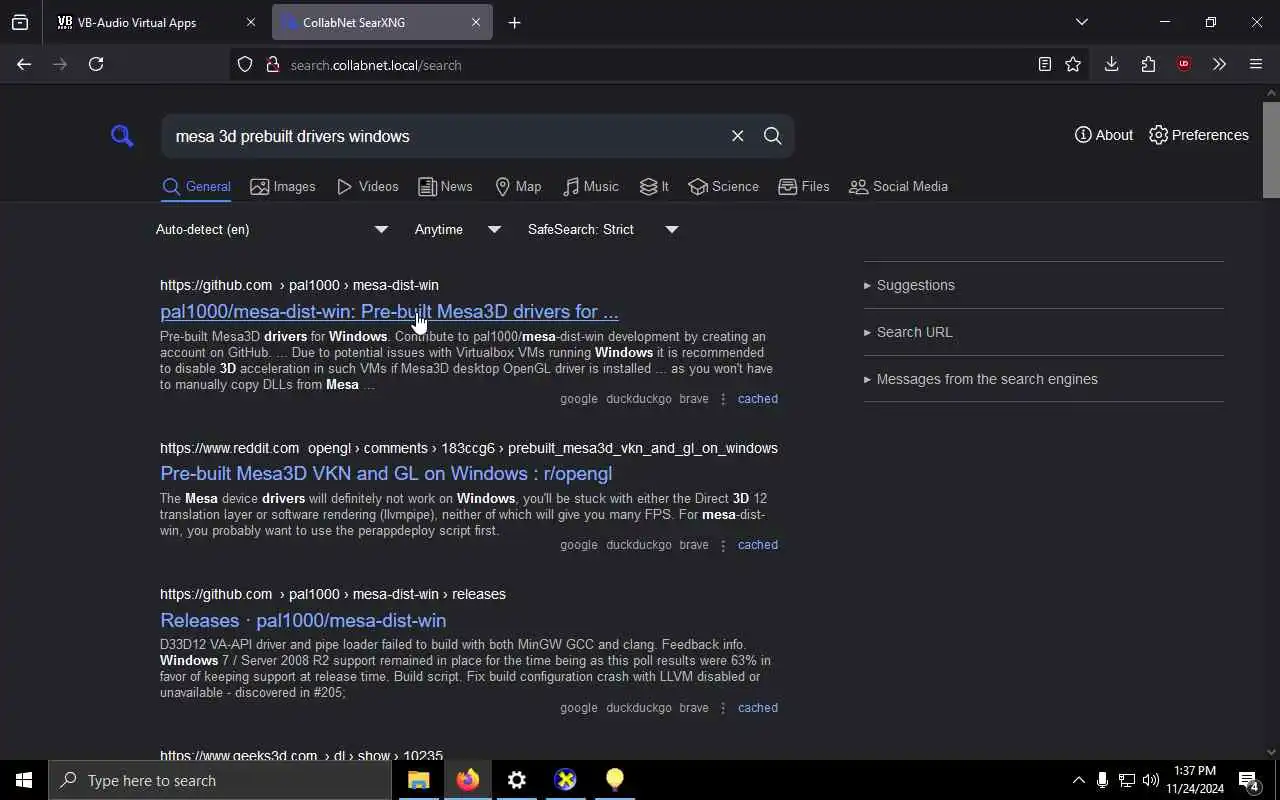The image size is (1280, 800).
Task: Switch to the Files category
Action: click(804, 187)
